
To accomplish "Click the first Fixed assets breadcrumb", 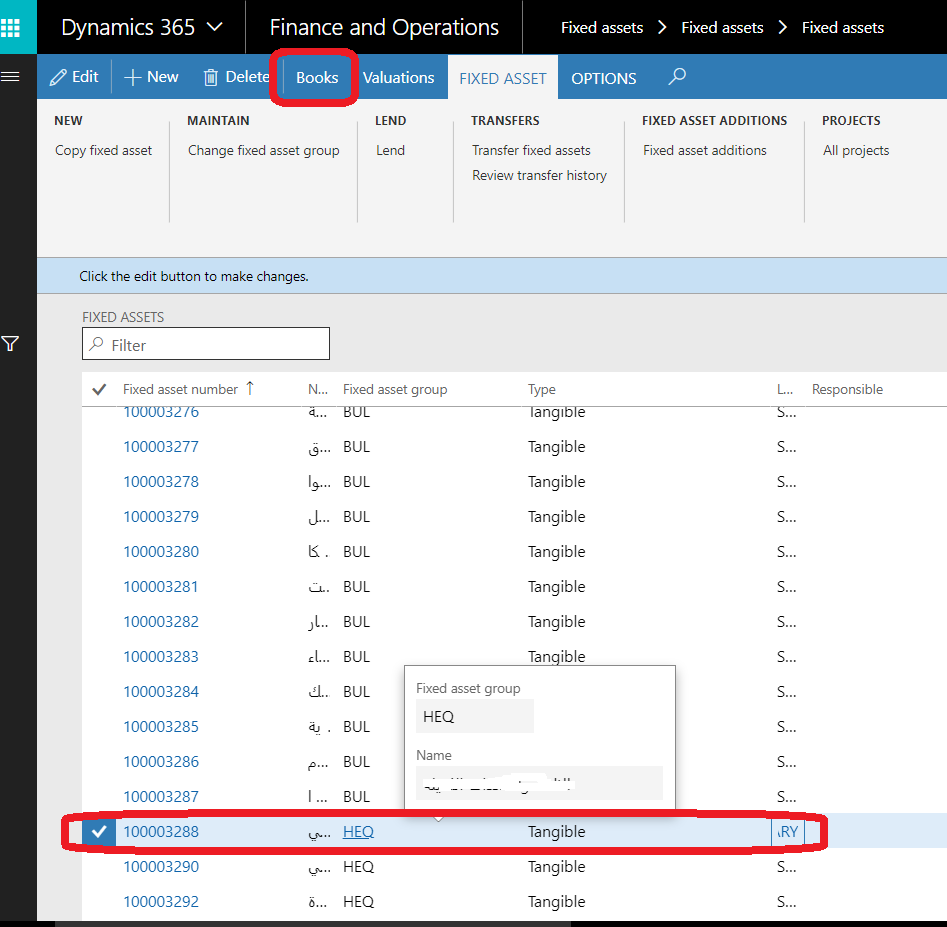I will [602, 28].
